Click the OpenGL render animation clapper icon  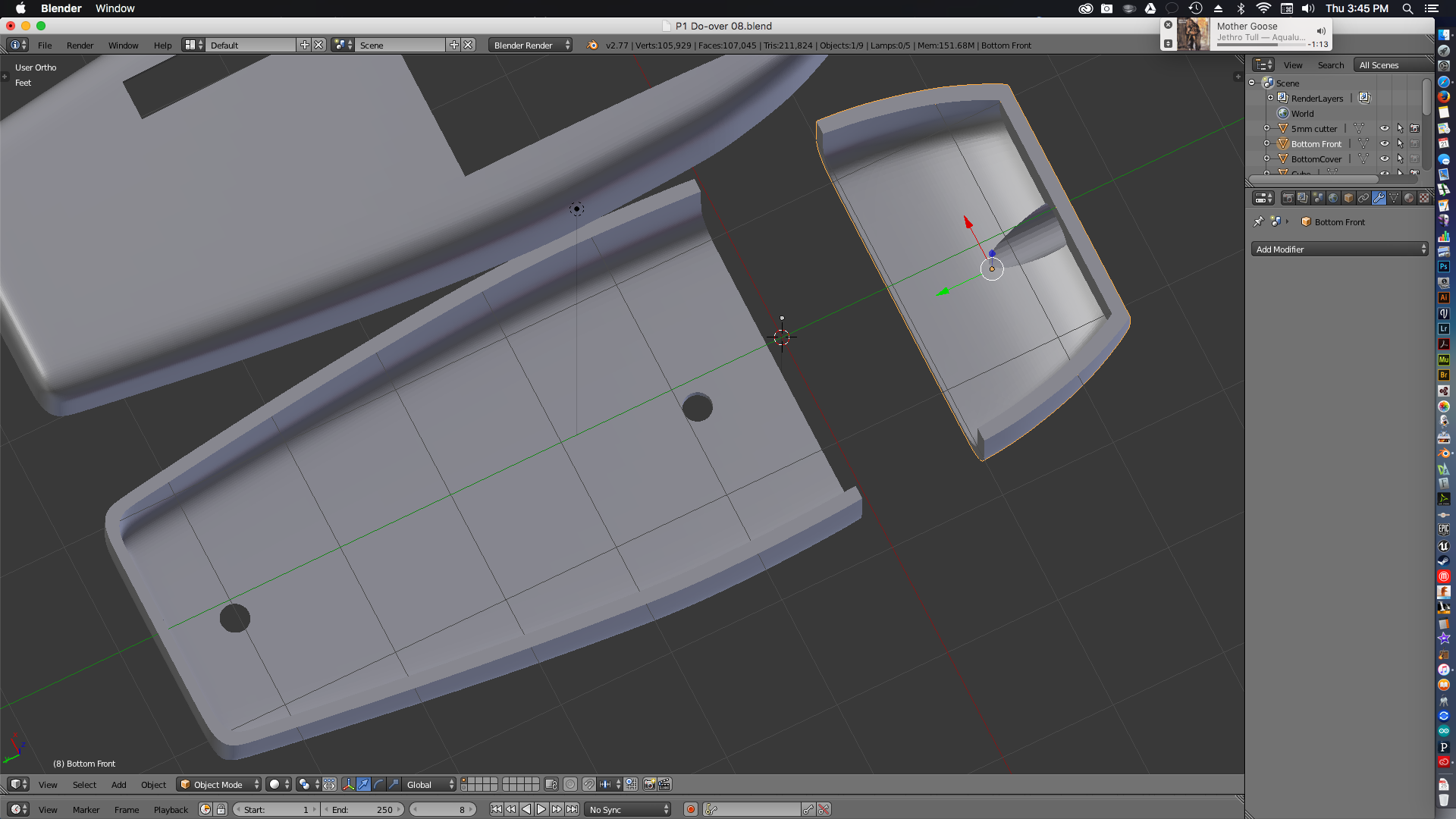coord(665,784)
